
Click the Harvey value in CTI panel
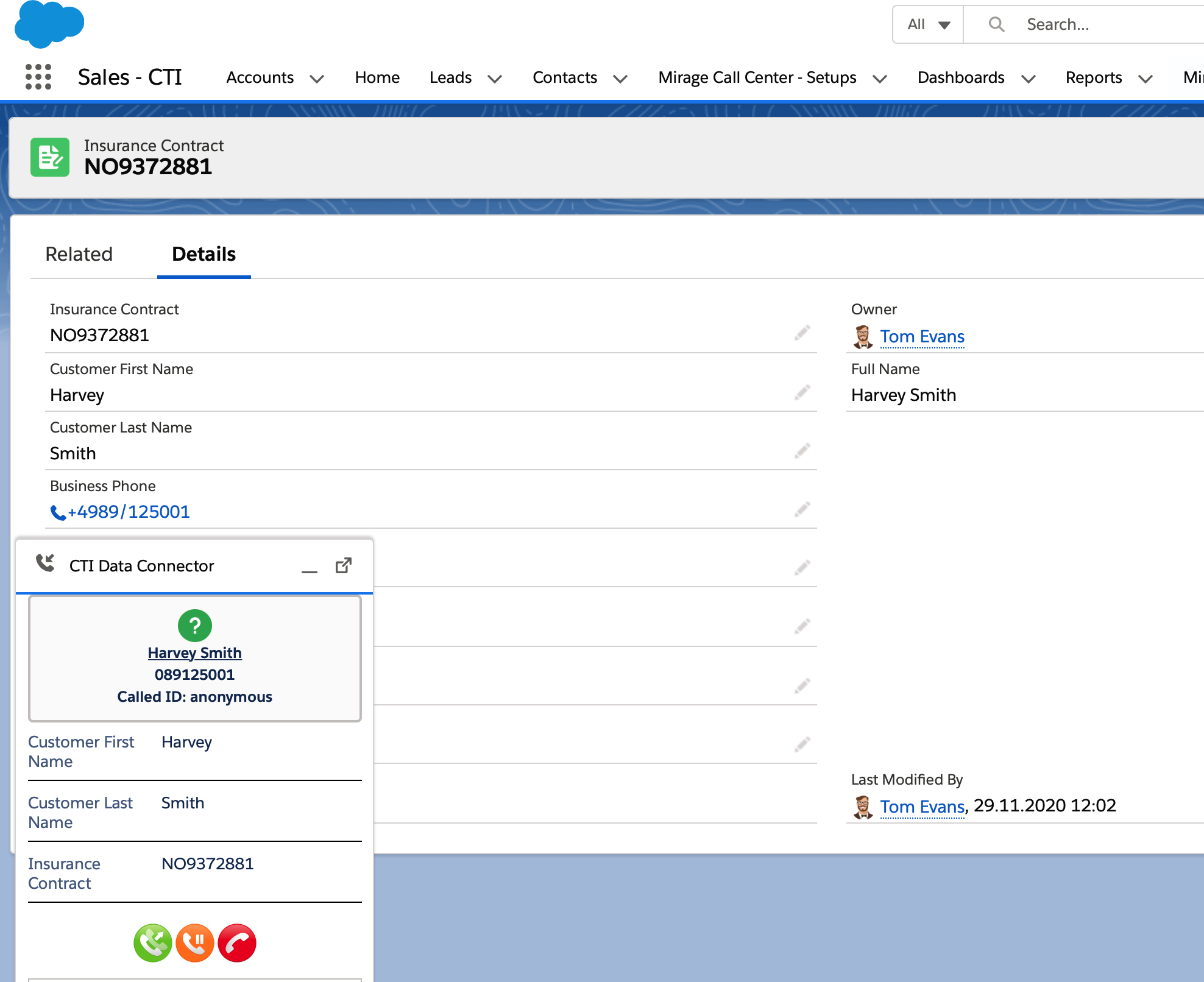[186, 743]
